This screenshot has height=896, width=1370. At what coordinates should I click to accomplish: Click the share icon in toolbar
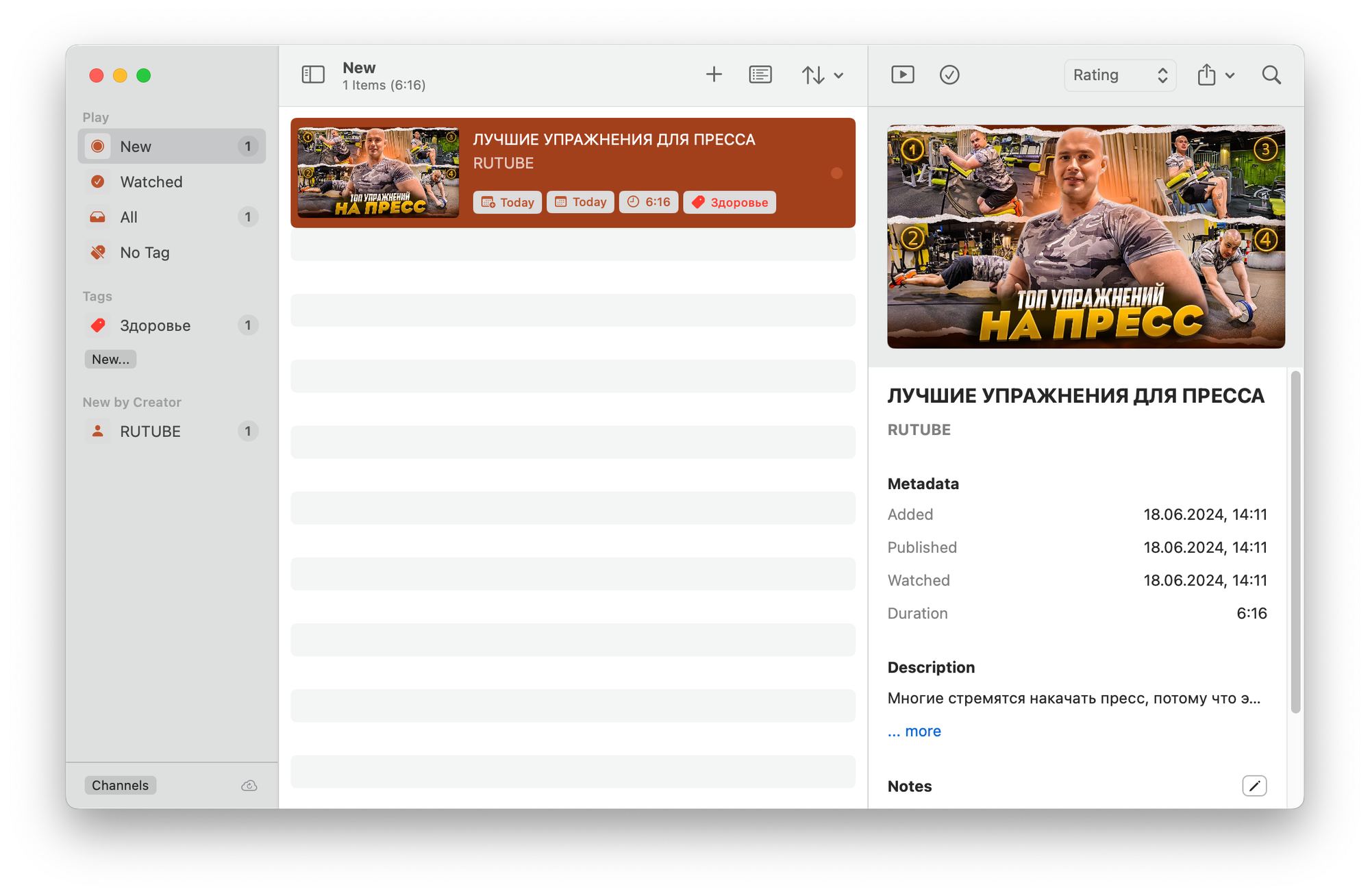pos(1207,75)
